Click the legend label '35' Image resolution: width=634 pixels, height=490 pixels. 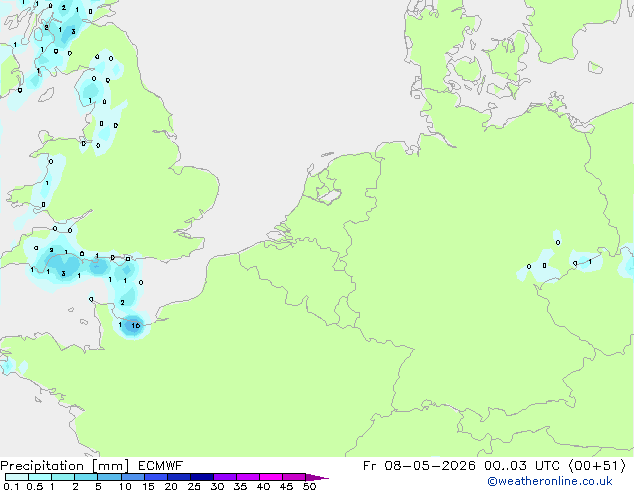tap(240, 486)
